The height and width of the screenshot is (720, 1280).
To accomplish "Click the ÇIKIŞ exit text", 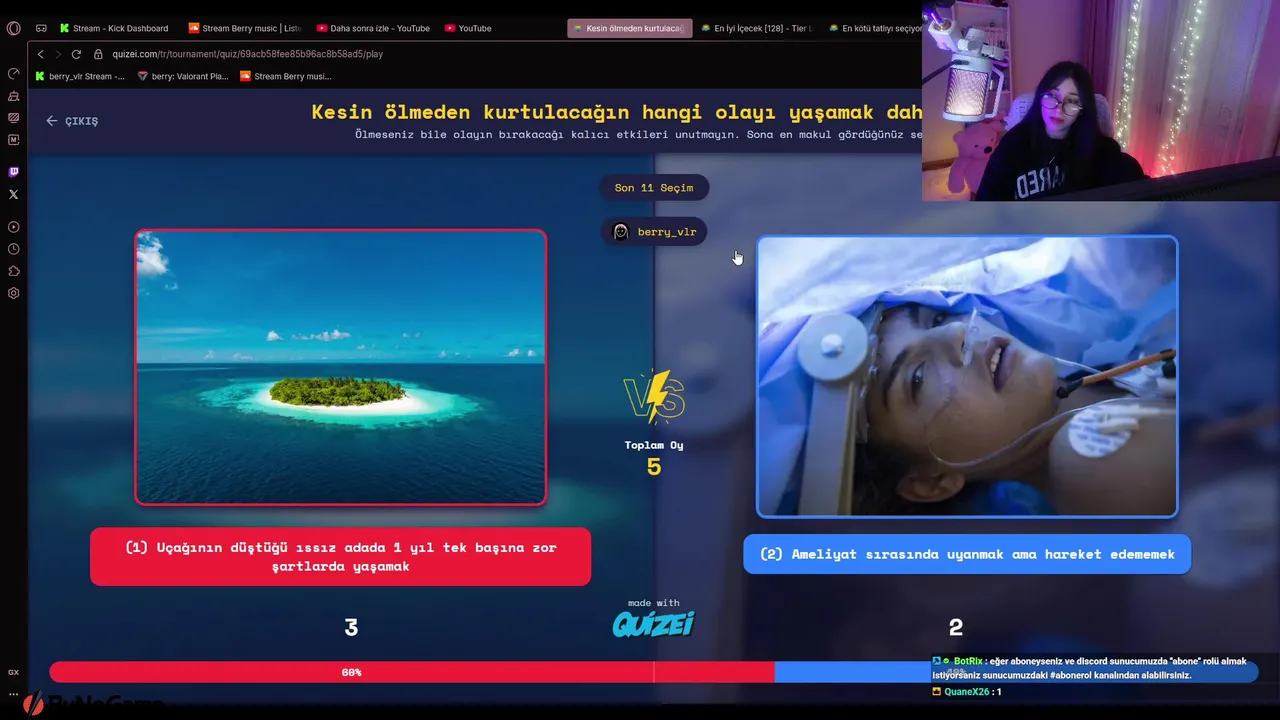I will click(82, 121).
